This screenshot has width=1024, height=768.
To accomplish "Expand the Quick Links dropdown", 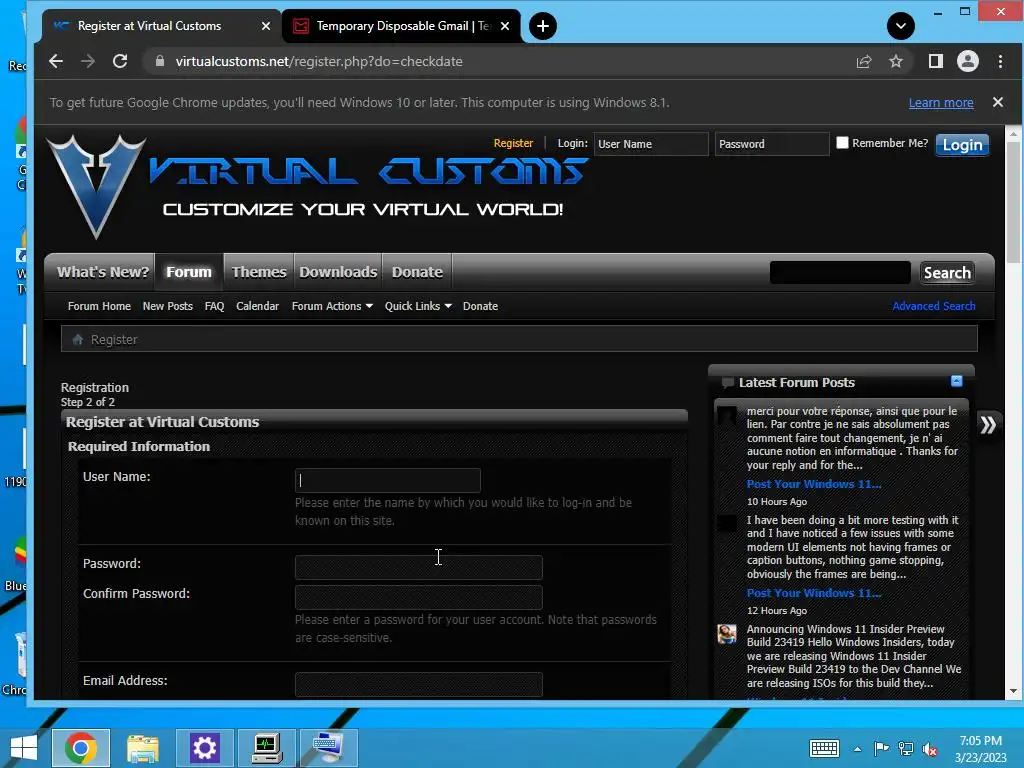I will coord(418,306).
